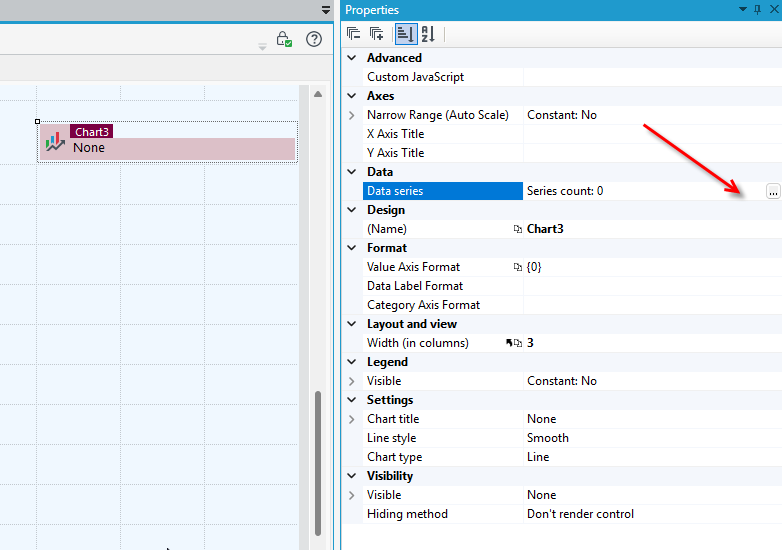This screenshot has width=782, height=550.
Task: Select the Line style Smooth value
Action: click(x=548, y=438)
